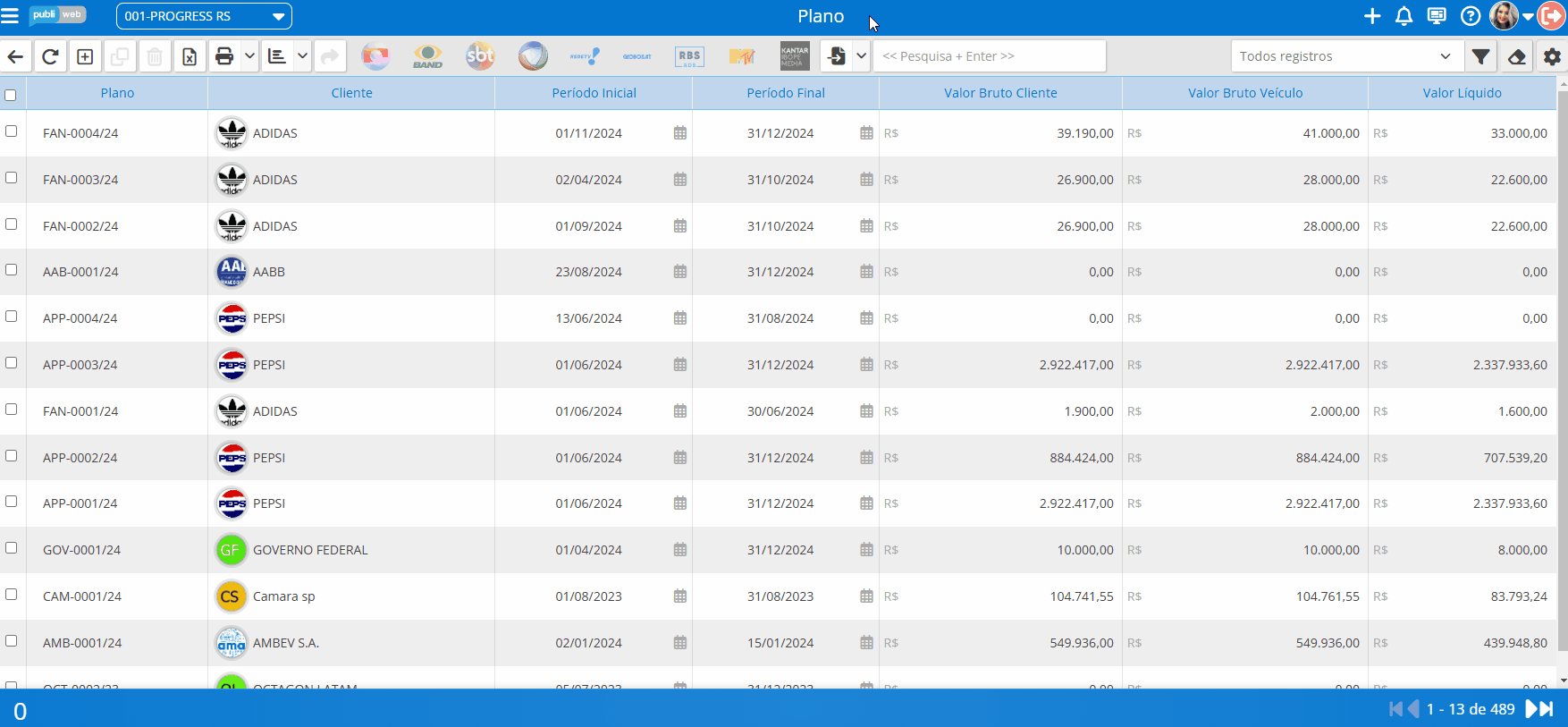The image size is (1568, 727).
Task: Open the hamburger main menu
Action: pos(10,16)
